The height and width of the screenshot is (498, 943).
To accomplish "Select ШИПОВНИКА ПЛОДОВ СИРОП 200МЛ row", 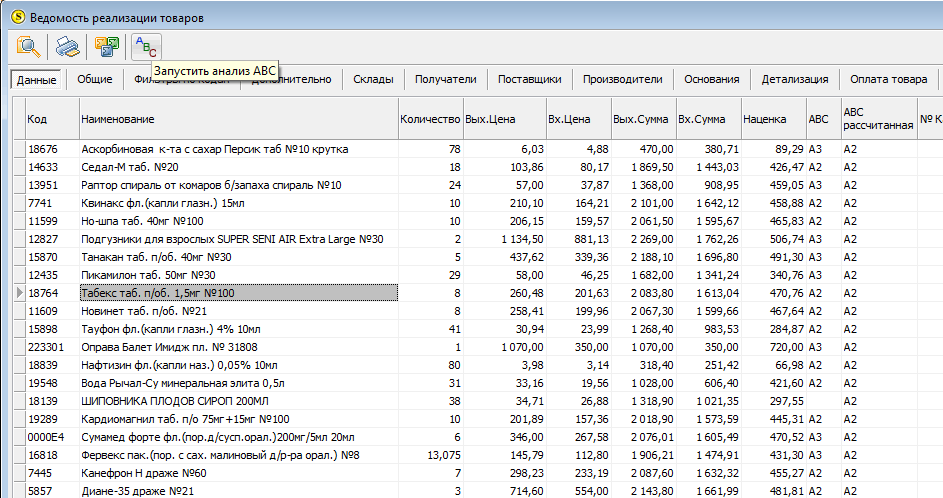I will 478,401.
